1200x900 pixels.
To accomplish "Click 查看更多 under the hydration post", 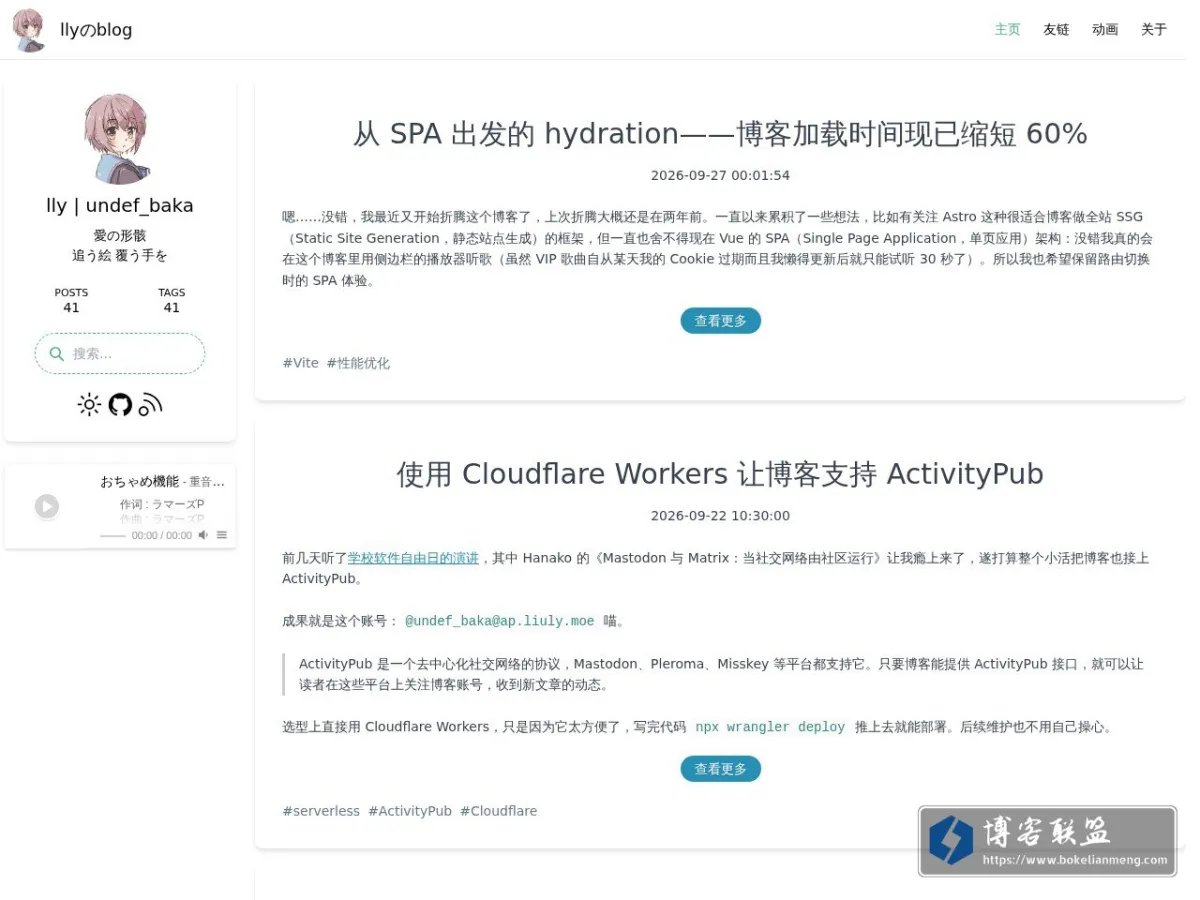I will (x=720, y=321).
